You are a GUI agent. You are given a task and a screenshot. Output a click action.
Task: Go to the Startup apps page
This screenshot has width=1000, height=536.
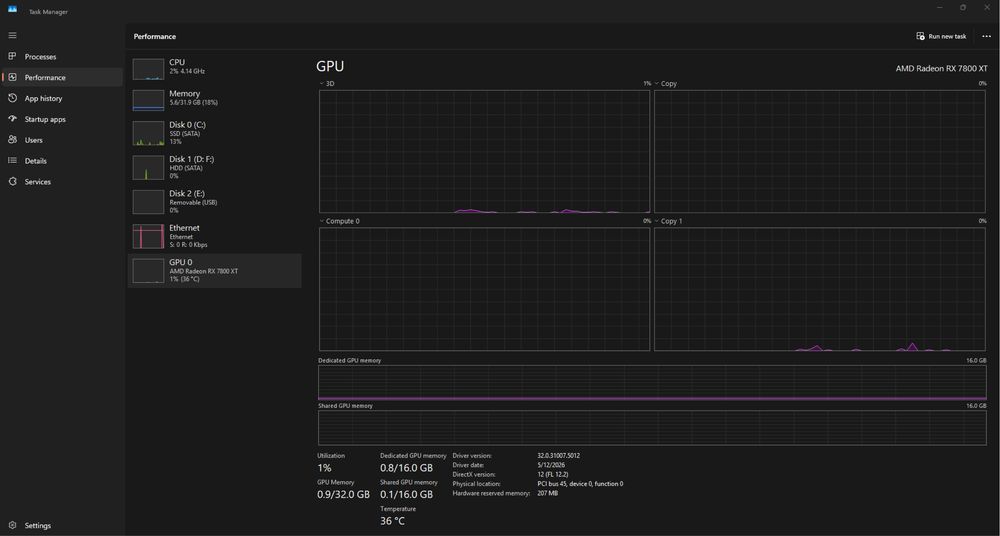pos(62,119)
